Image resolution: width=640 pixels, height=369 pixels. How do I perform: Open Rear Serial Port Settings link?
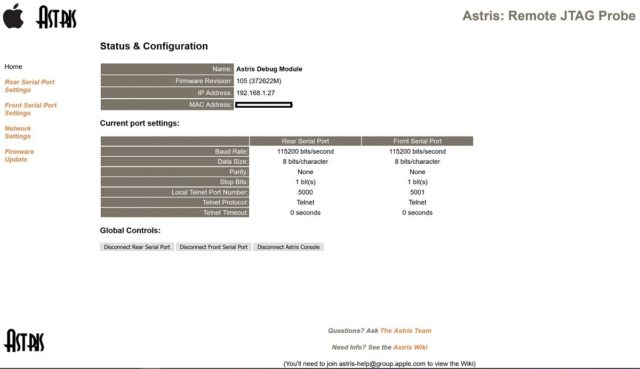(x=29, y=86)
